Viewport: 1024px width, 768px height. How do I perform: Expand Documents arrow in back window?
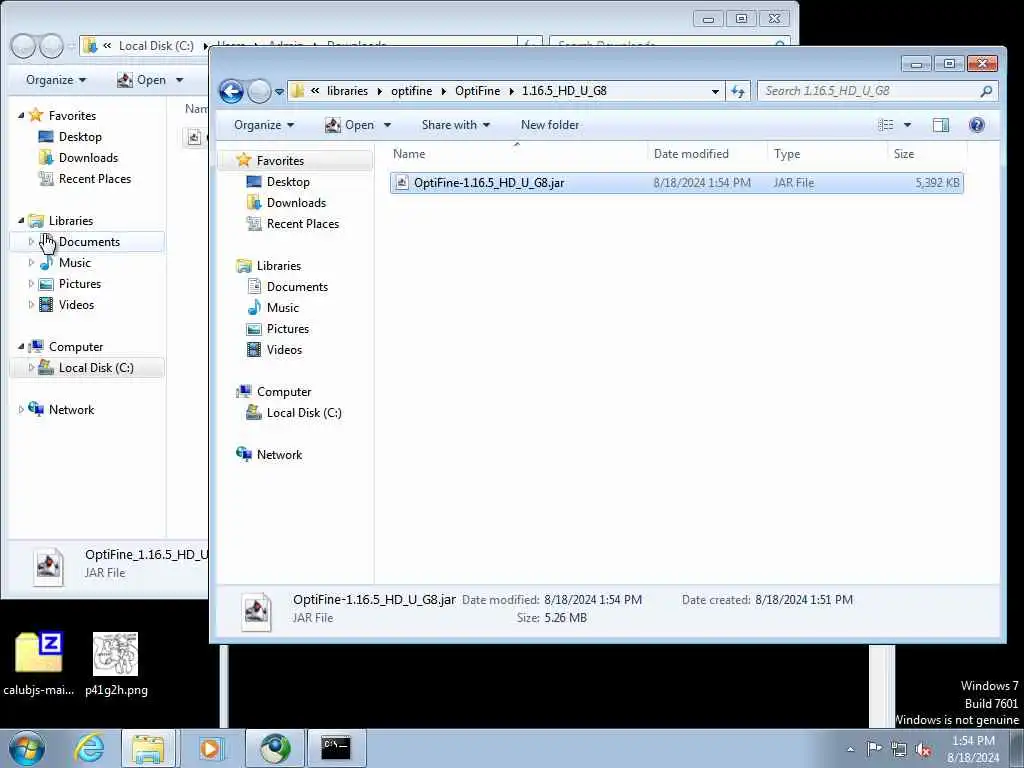[31, 242]
